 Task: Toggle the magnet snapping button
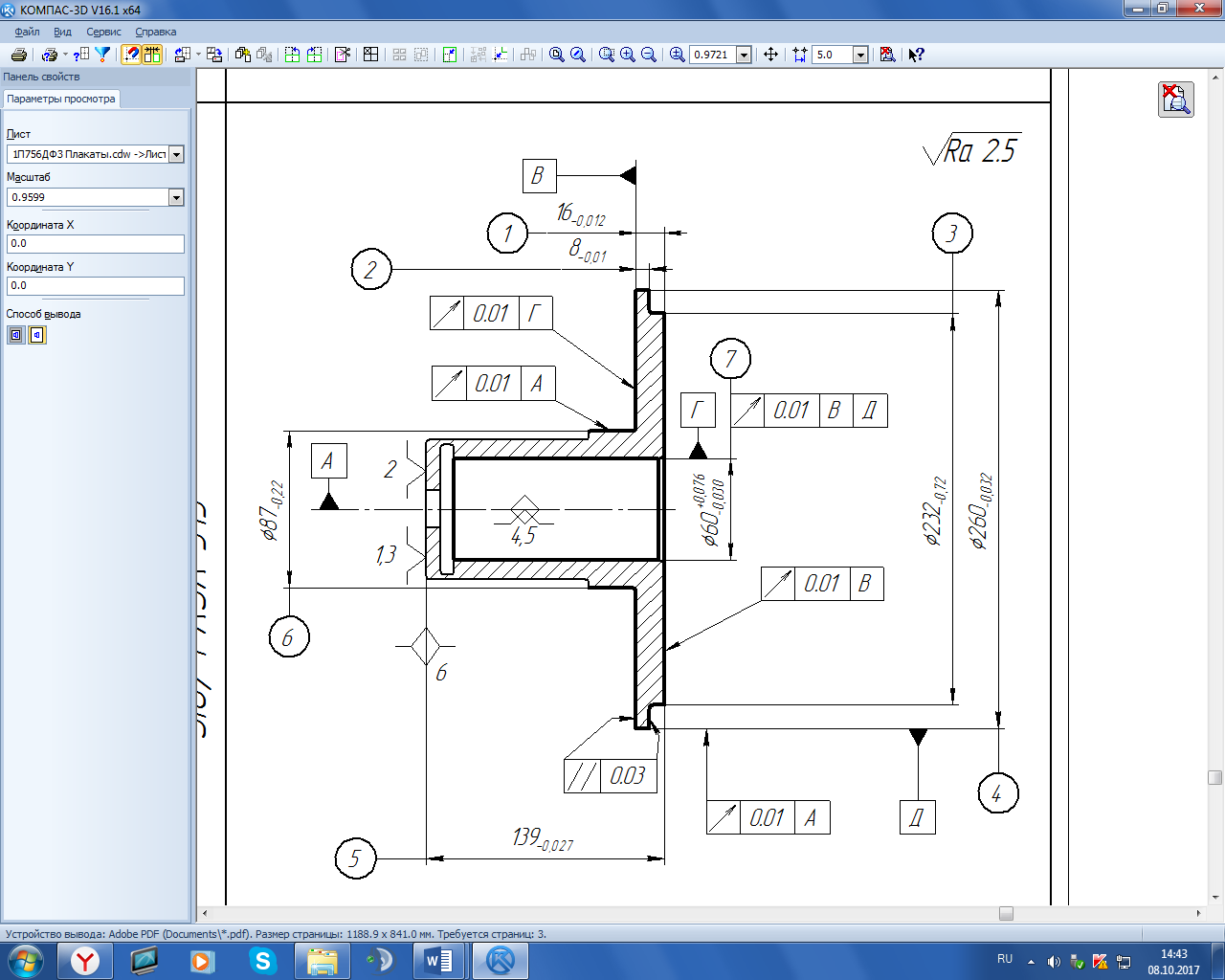(131, 55)
